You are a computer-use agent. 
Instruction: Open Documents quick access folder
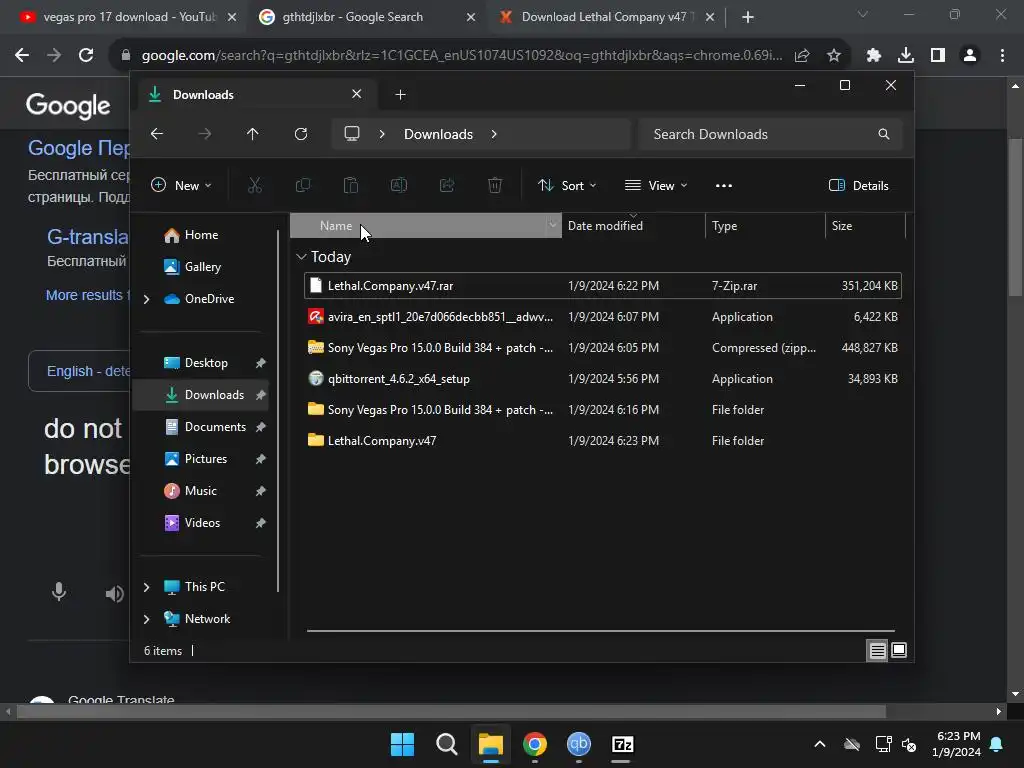click(215, 426)
